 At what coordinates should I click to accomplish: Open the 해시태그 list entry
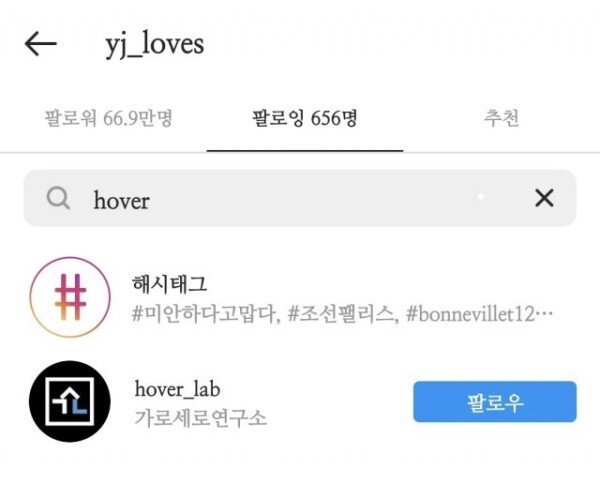(300, 298)
